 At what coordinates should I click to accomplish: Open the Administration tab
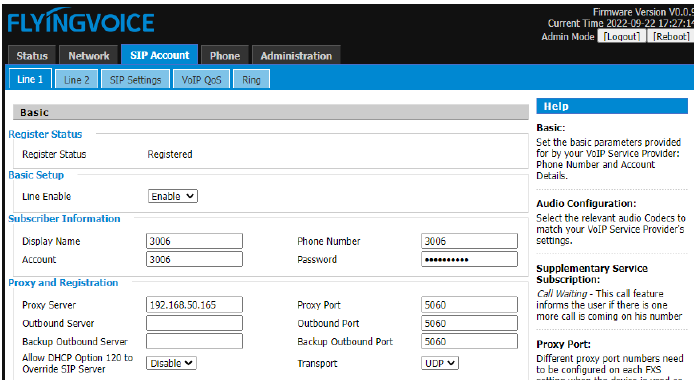[296, 56]
